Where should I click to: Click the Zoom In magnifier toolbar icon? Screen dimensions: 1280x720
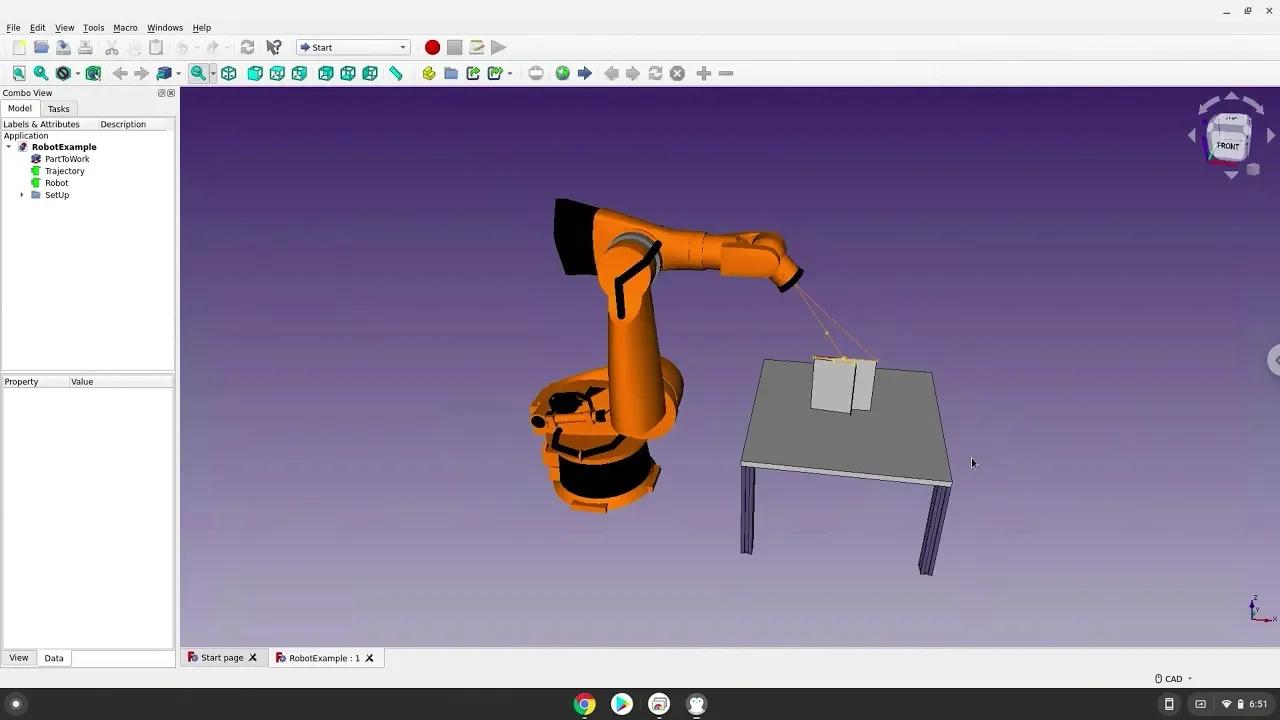[199, 72]
